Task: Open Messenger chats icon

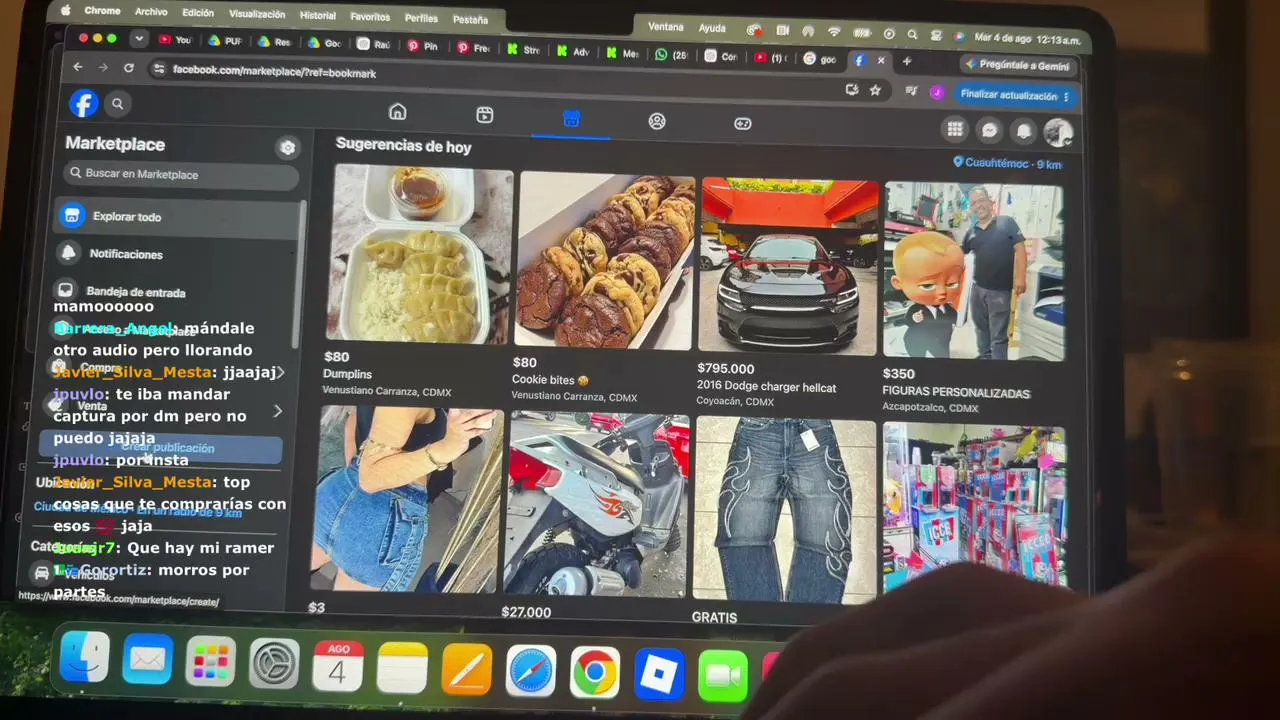Action: 989,130
